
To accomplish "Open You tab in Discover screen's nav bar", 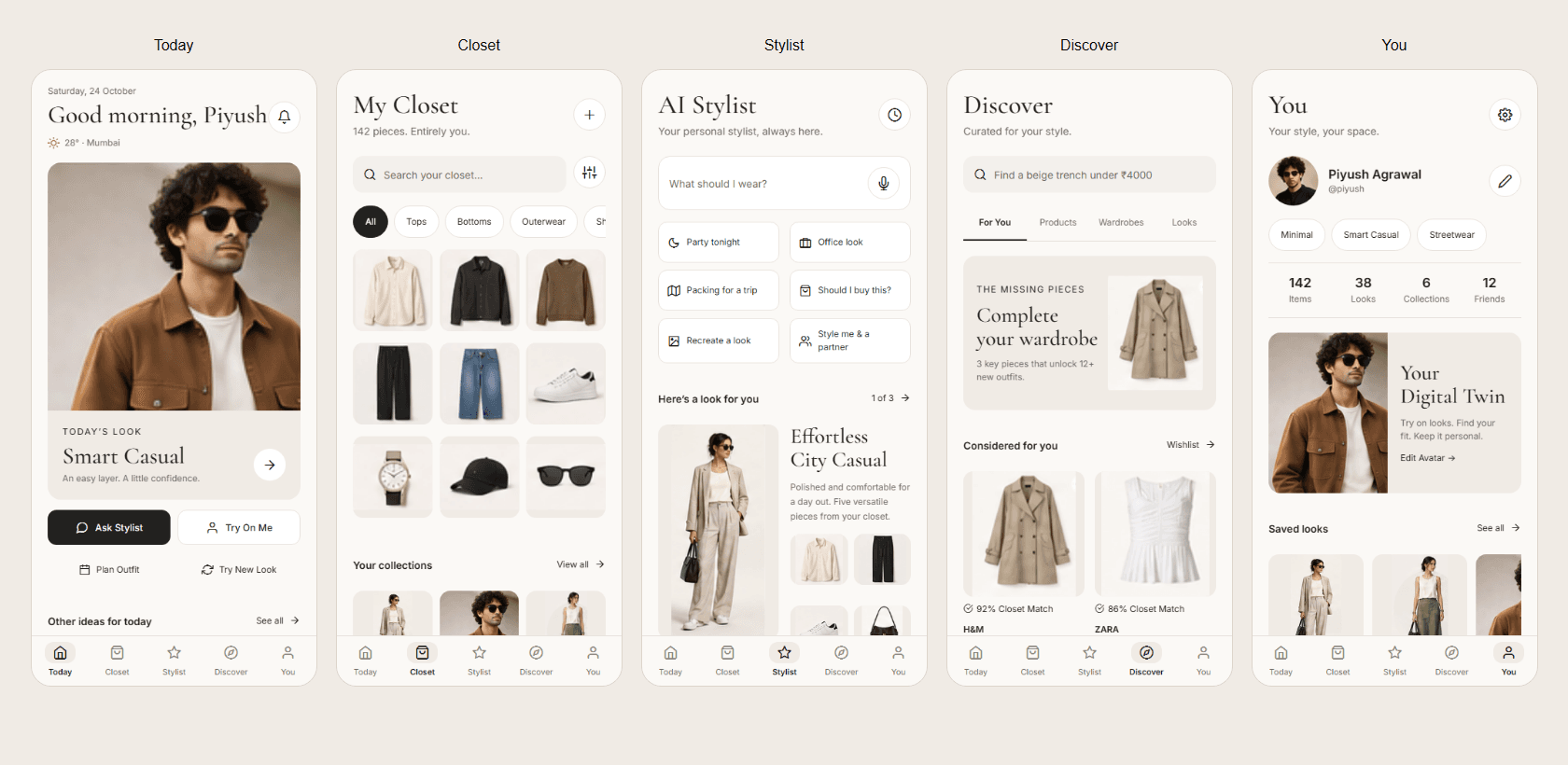I will coord(1203,661).
